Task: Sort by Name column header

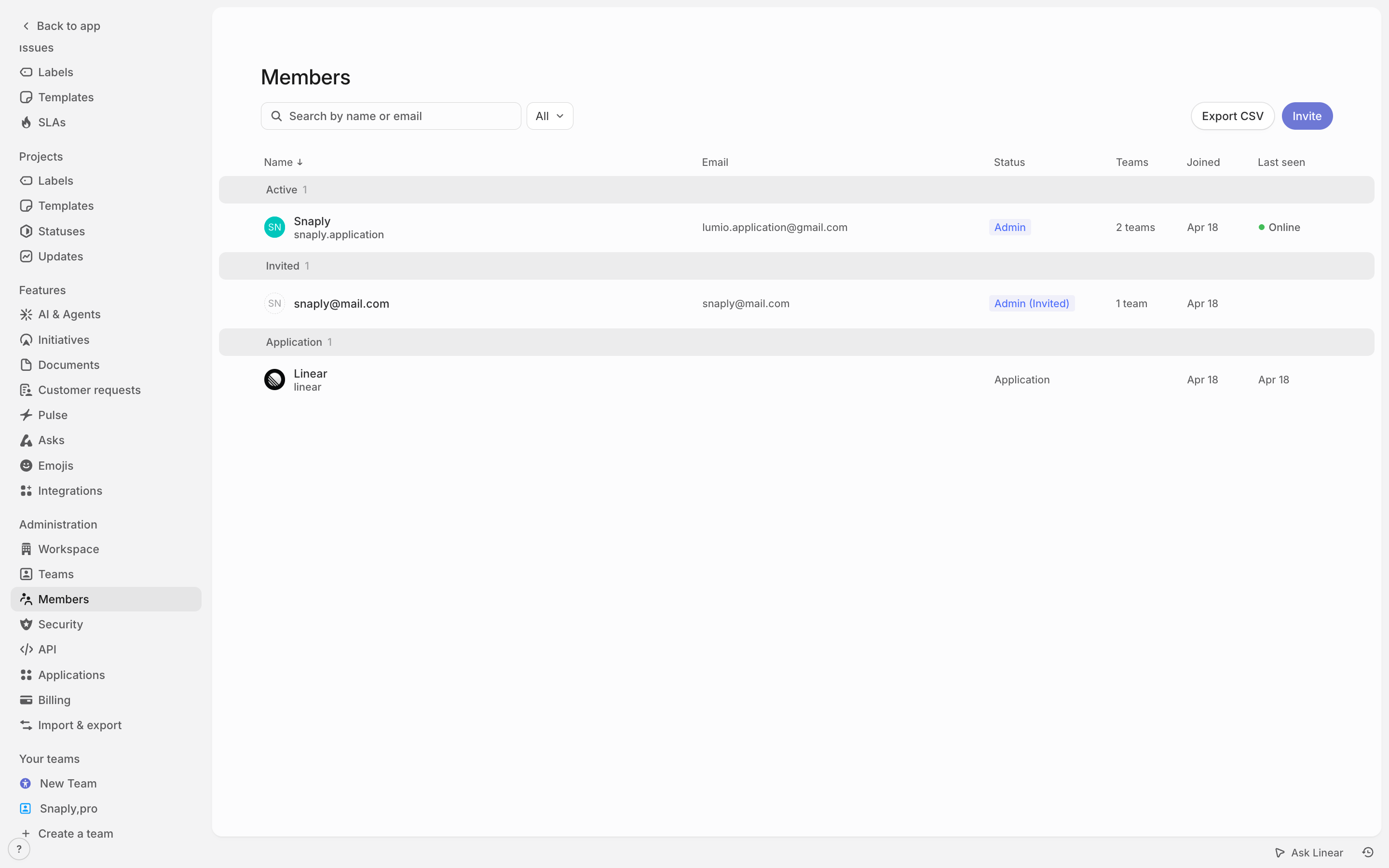Action: tap(283, 163)
